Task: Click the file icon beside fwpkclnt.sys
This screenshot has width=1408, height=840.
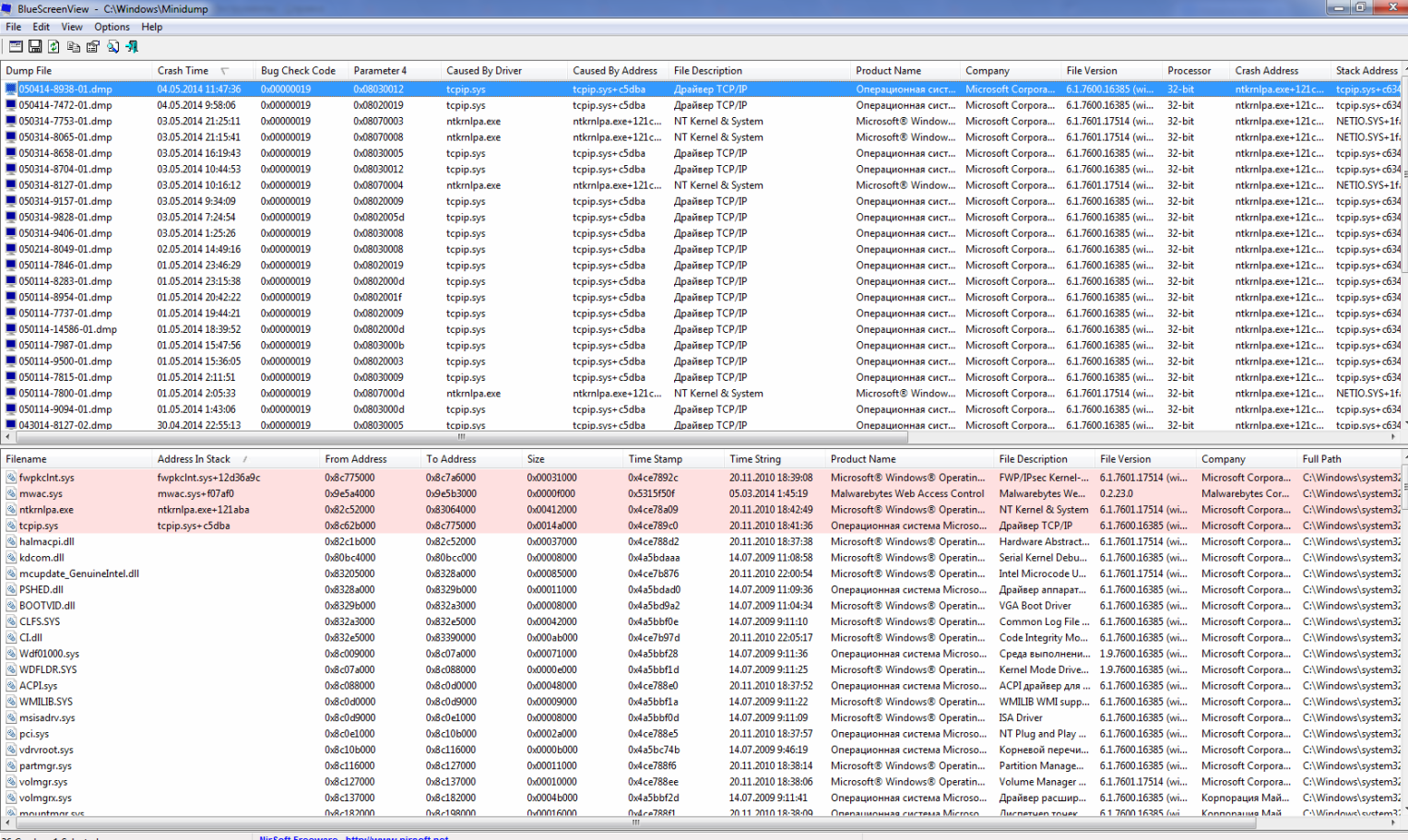Action: 11,478
